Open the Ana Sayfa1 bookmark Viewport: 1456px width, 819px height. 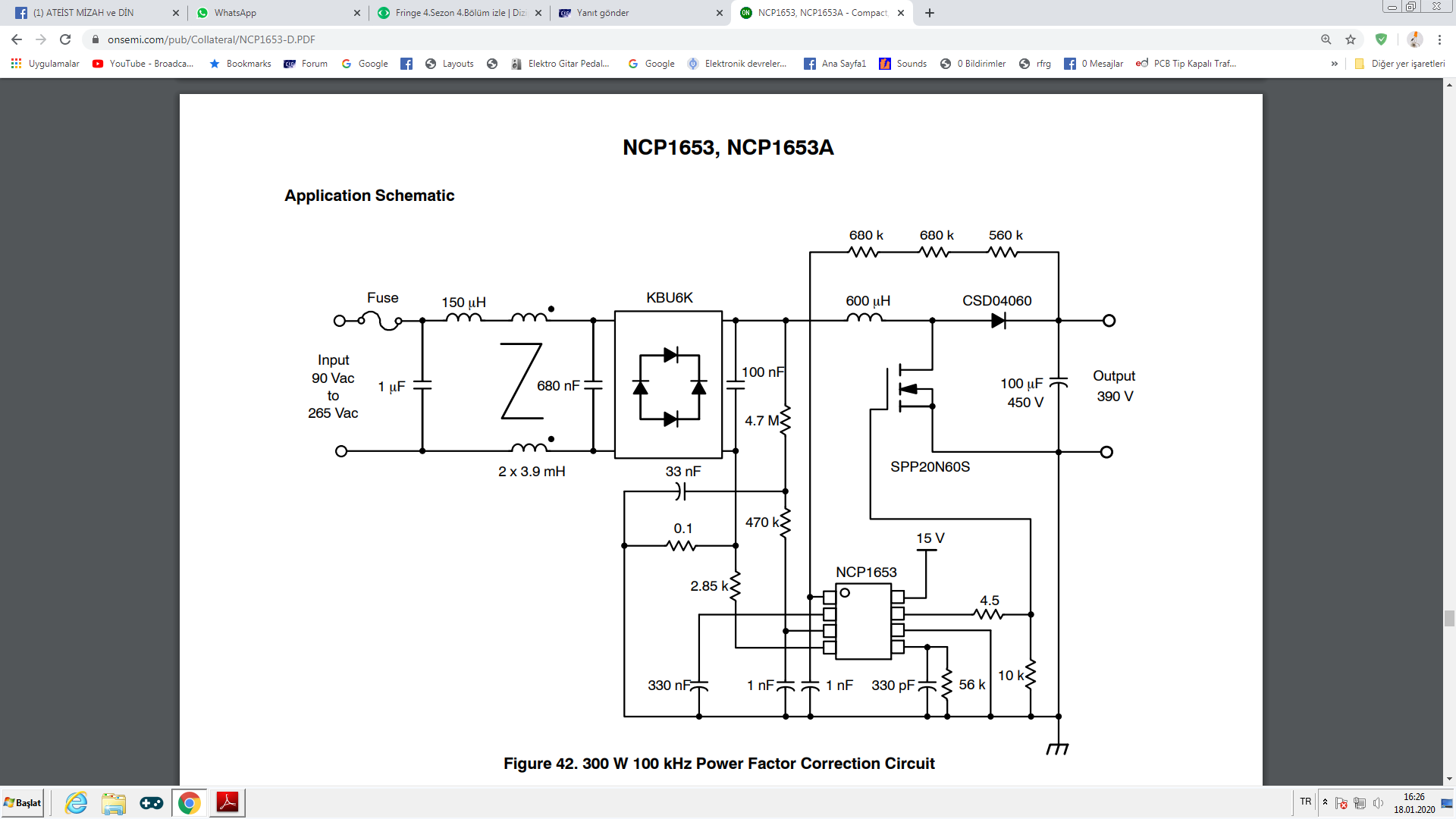(835, 64)
